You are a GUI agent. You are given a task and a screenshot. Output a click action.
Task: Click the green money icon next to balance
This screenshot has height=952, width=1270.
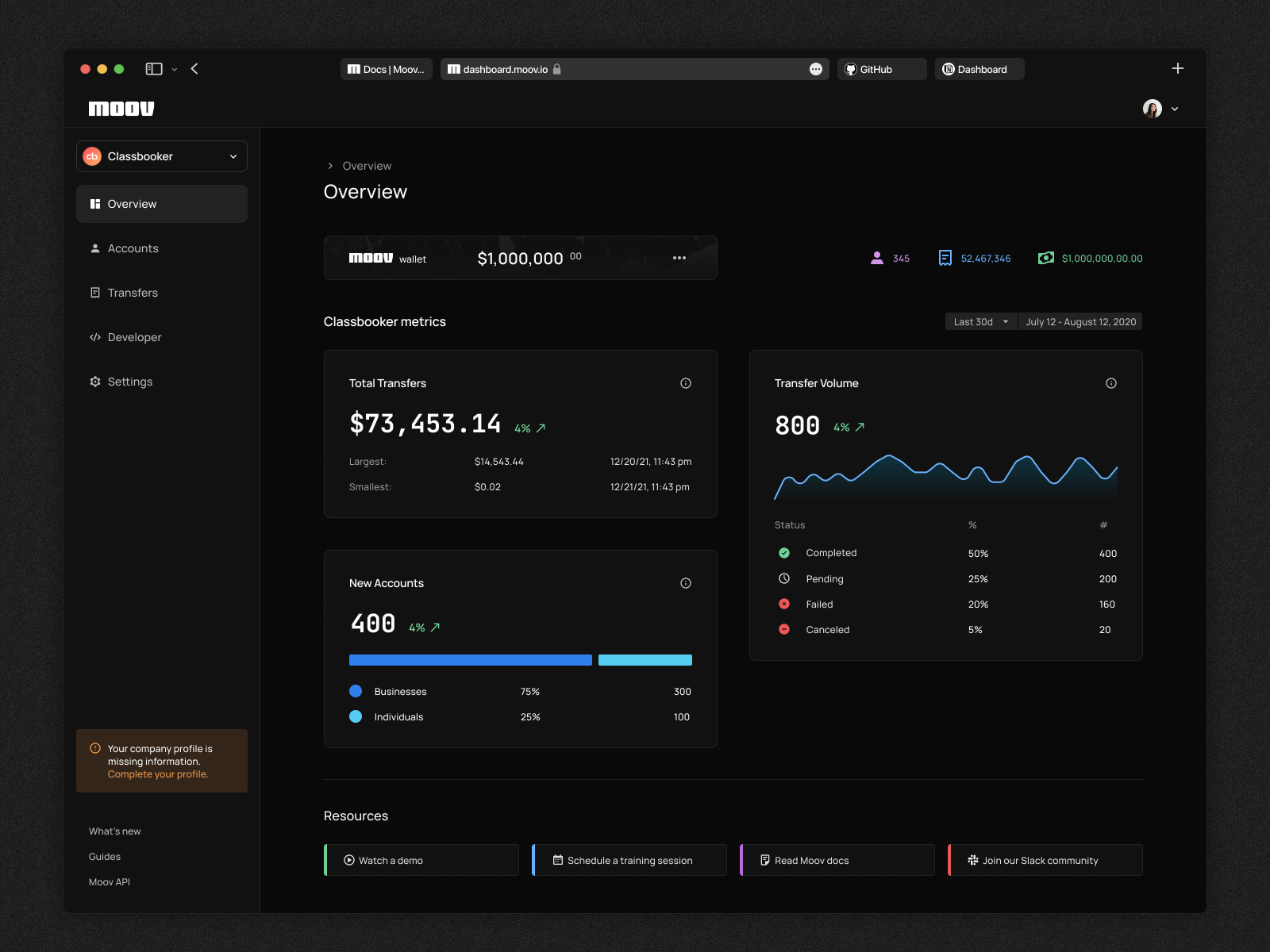(1045, 258)
